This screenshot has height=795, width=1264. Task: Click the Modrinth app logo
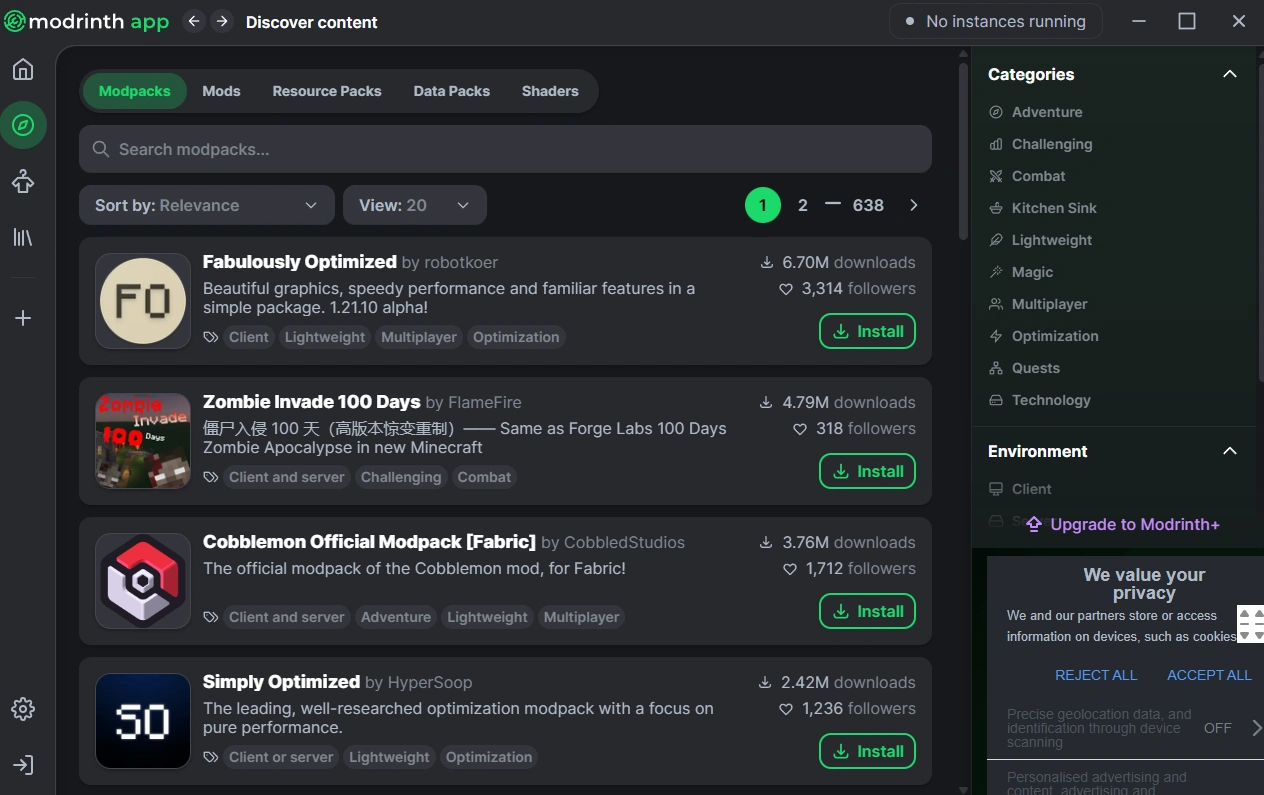[x=87, y=21]
